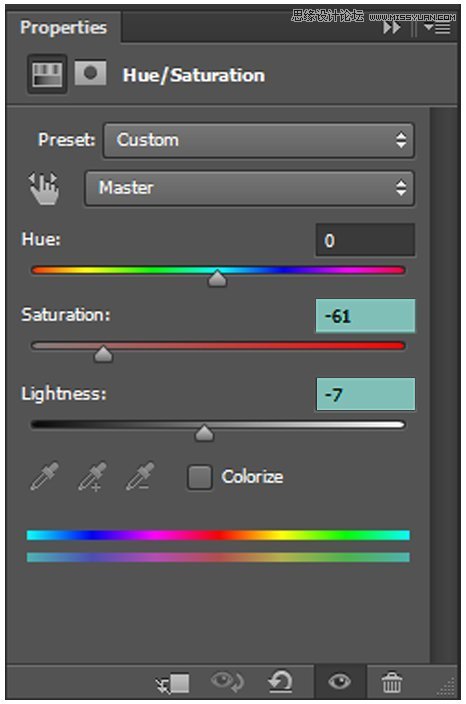Clip adjustment to layer below icon
The image size is (466, 704).
point(173,683)
